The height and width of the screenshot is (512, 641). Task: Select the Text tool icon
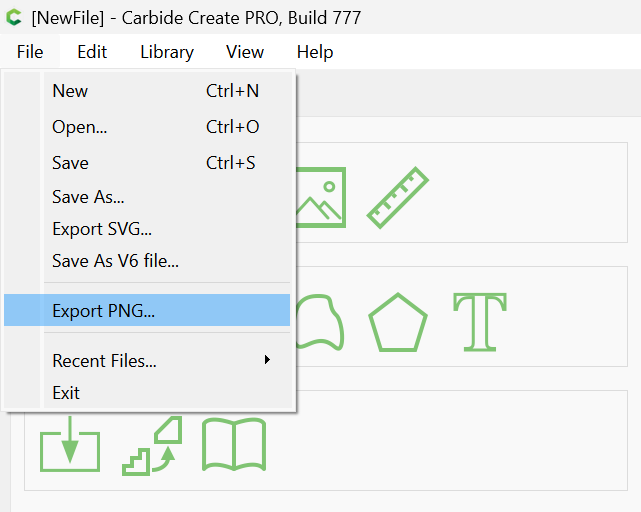(x=480, y=322)
